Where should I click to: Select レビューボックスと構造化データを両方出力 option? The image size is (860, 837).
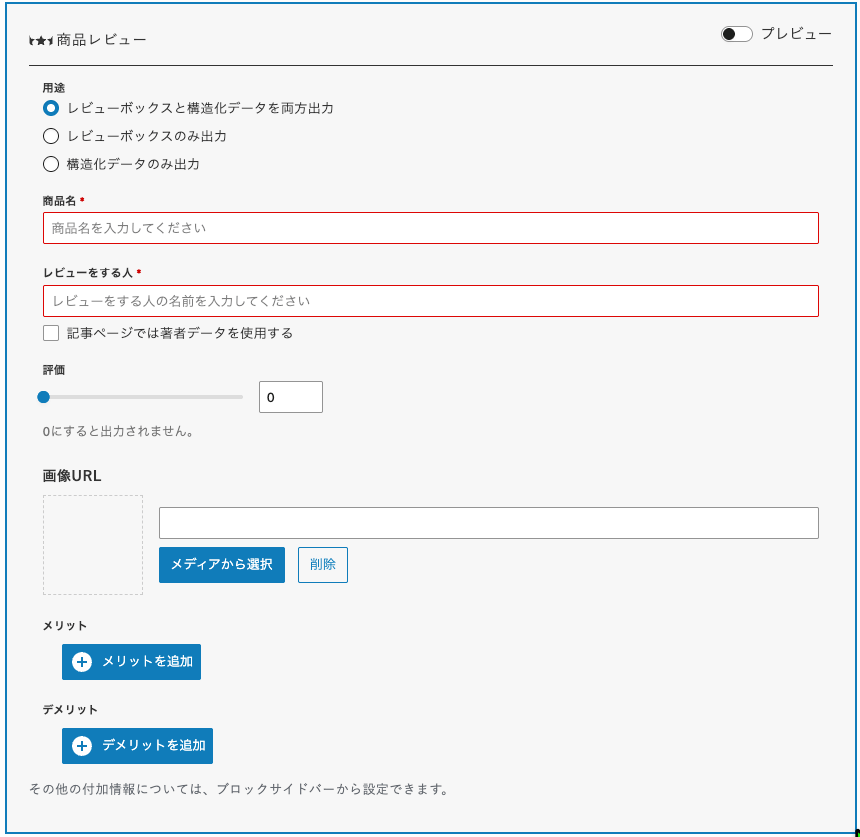click(51, 108)
